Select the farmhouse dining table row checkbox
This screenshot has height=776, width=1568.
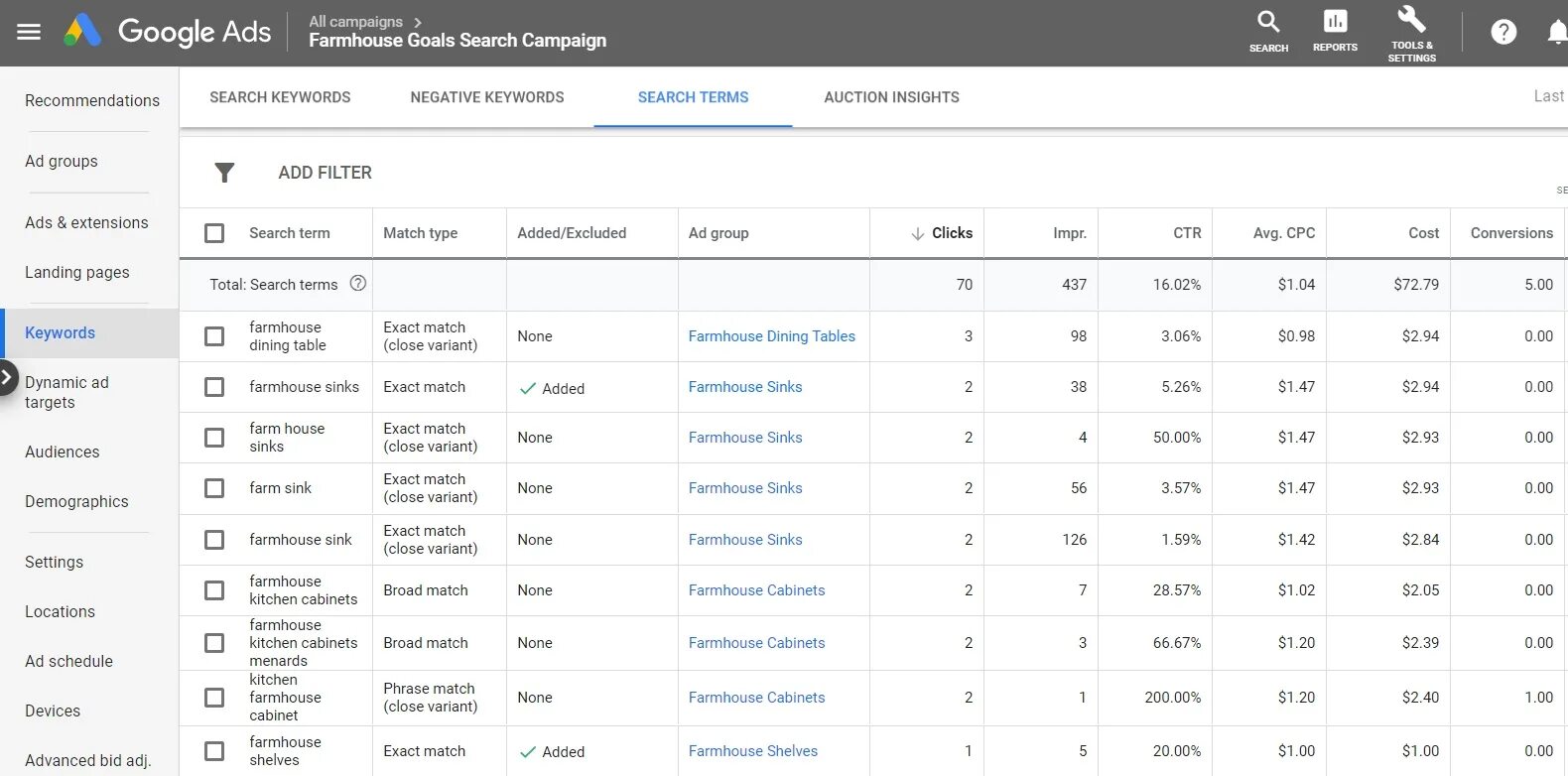pyautogui.click(x=214, y=336)
